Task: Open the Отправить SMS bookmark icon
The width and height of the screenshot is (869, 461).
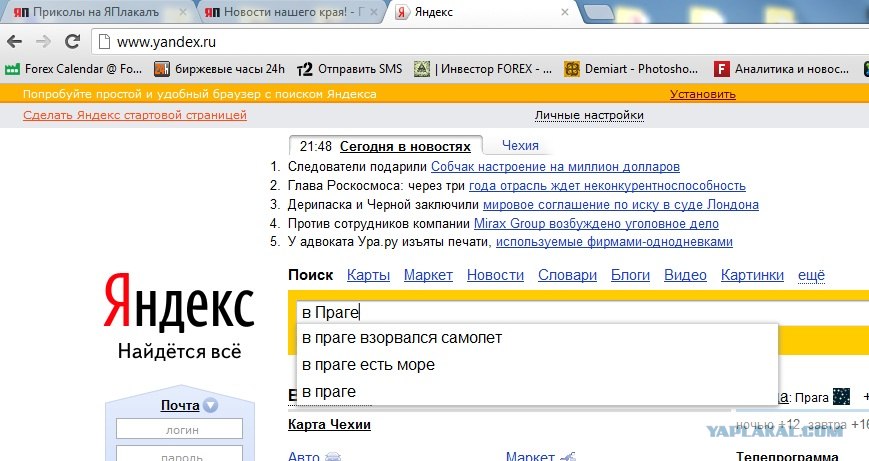Action: [305, 69]
